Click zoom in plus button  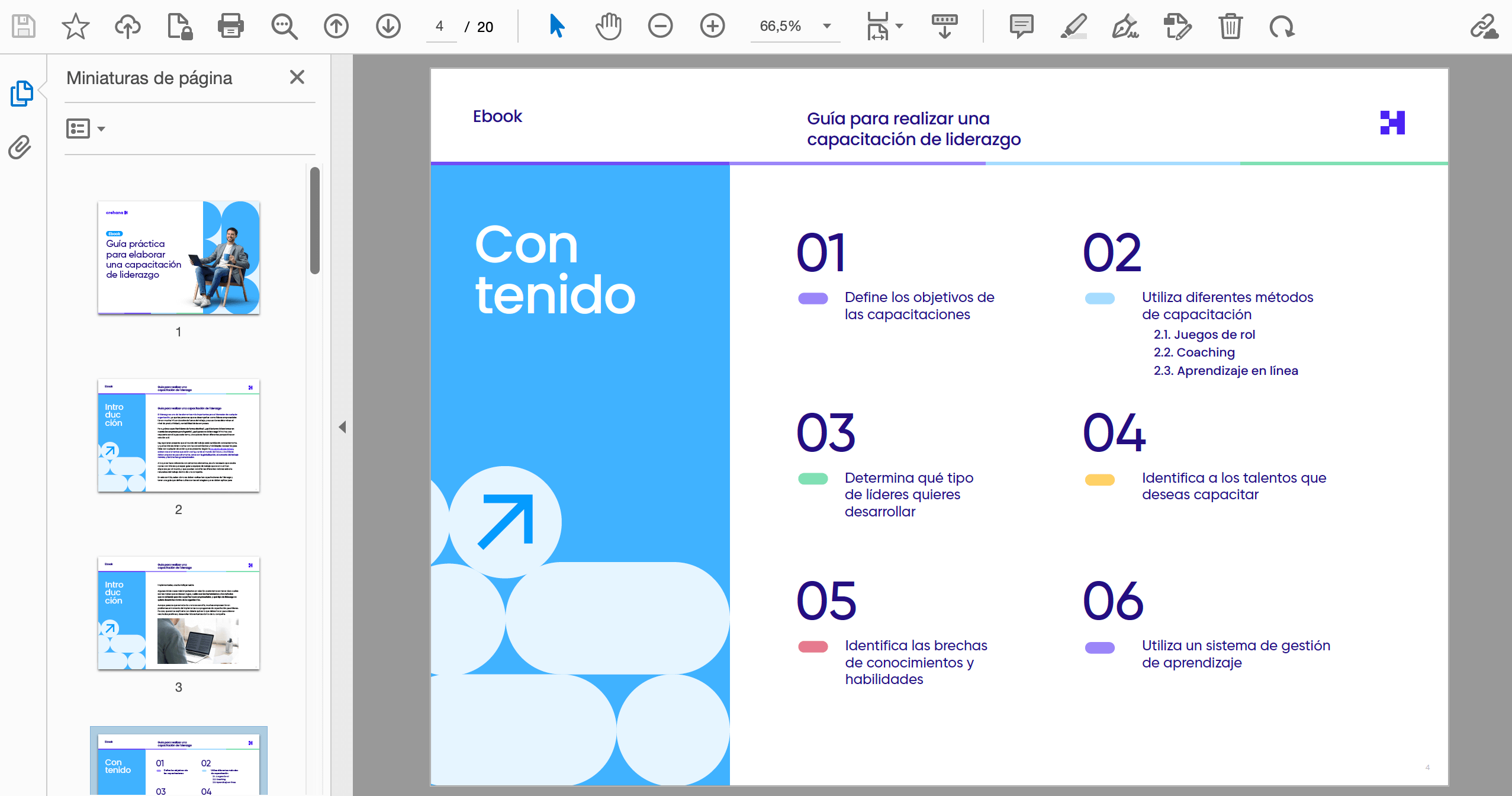(x=712, y=26)
